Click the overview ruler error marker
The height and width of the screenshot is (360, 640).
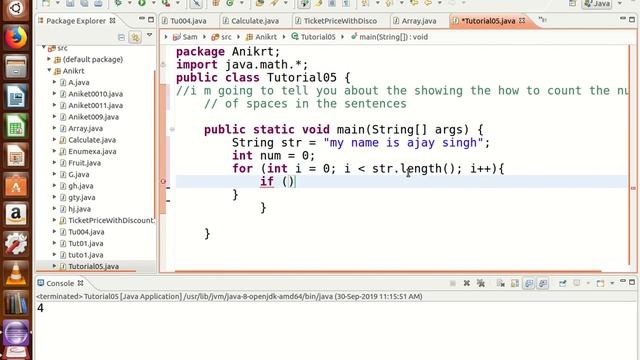633,188
